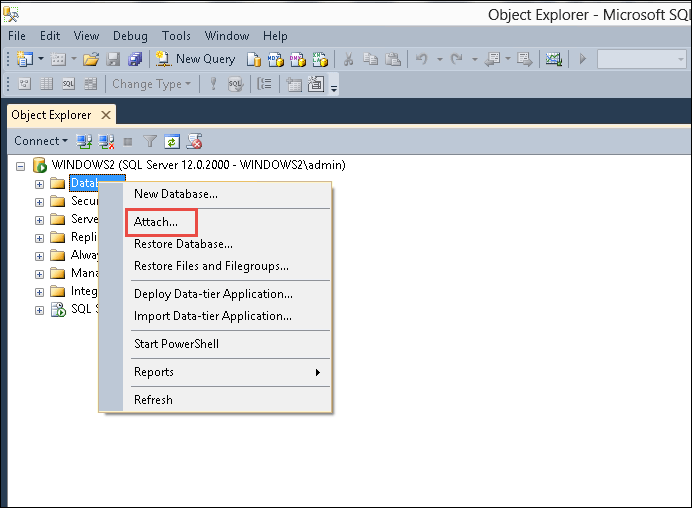Click the Redo arrow icon

point(457,59)
